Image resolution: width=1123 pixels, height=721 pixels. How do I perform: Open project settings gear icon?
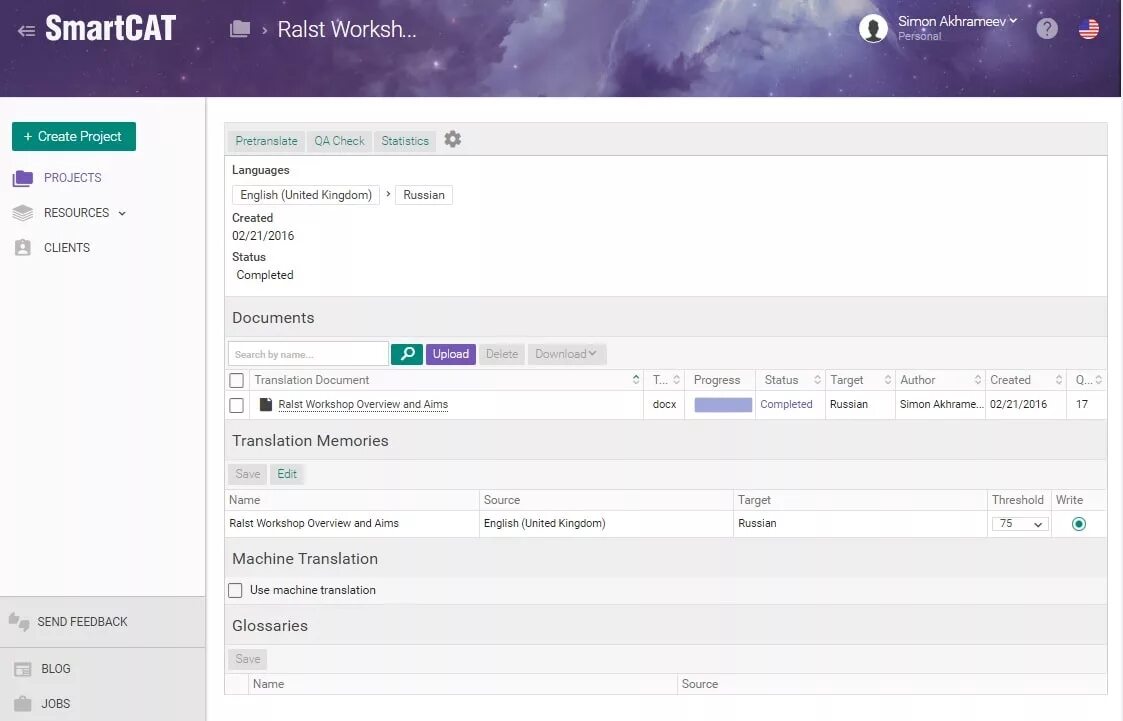453,139
